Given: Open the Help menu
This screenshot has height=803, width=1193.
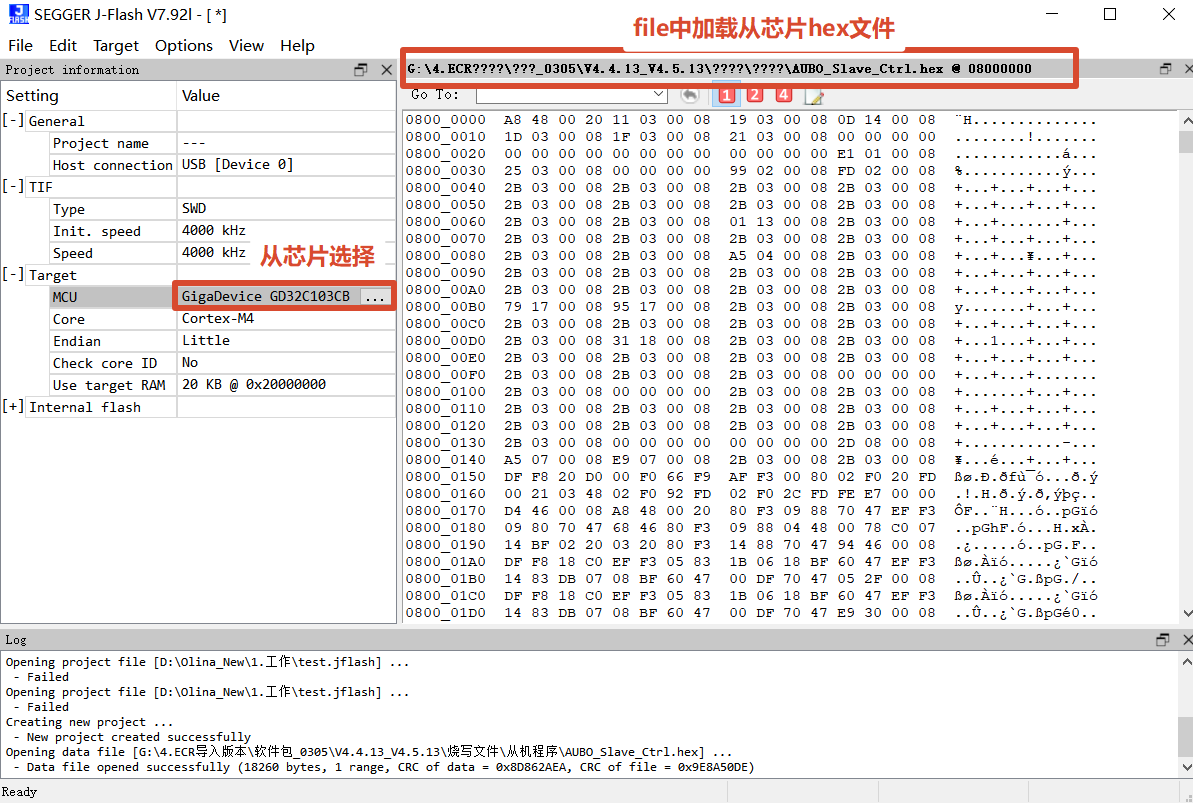Looking at the screenshot, I should [297, 46].
